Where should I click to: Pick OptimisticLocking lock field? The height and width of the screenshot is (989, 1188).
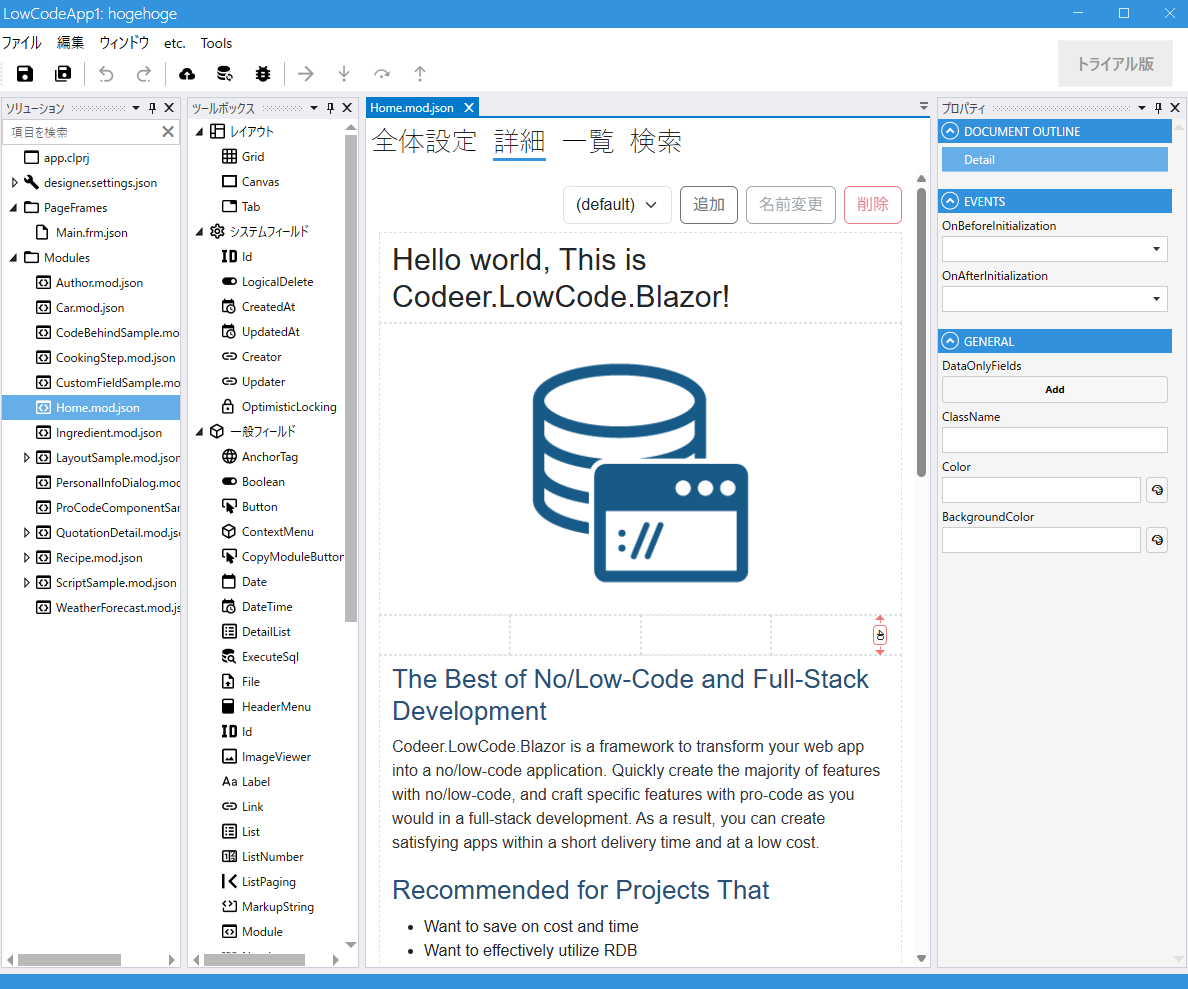click(x=279, y=406)
